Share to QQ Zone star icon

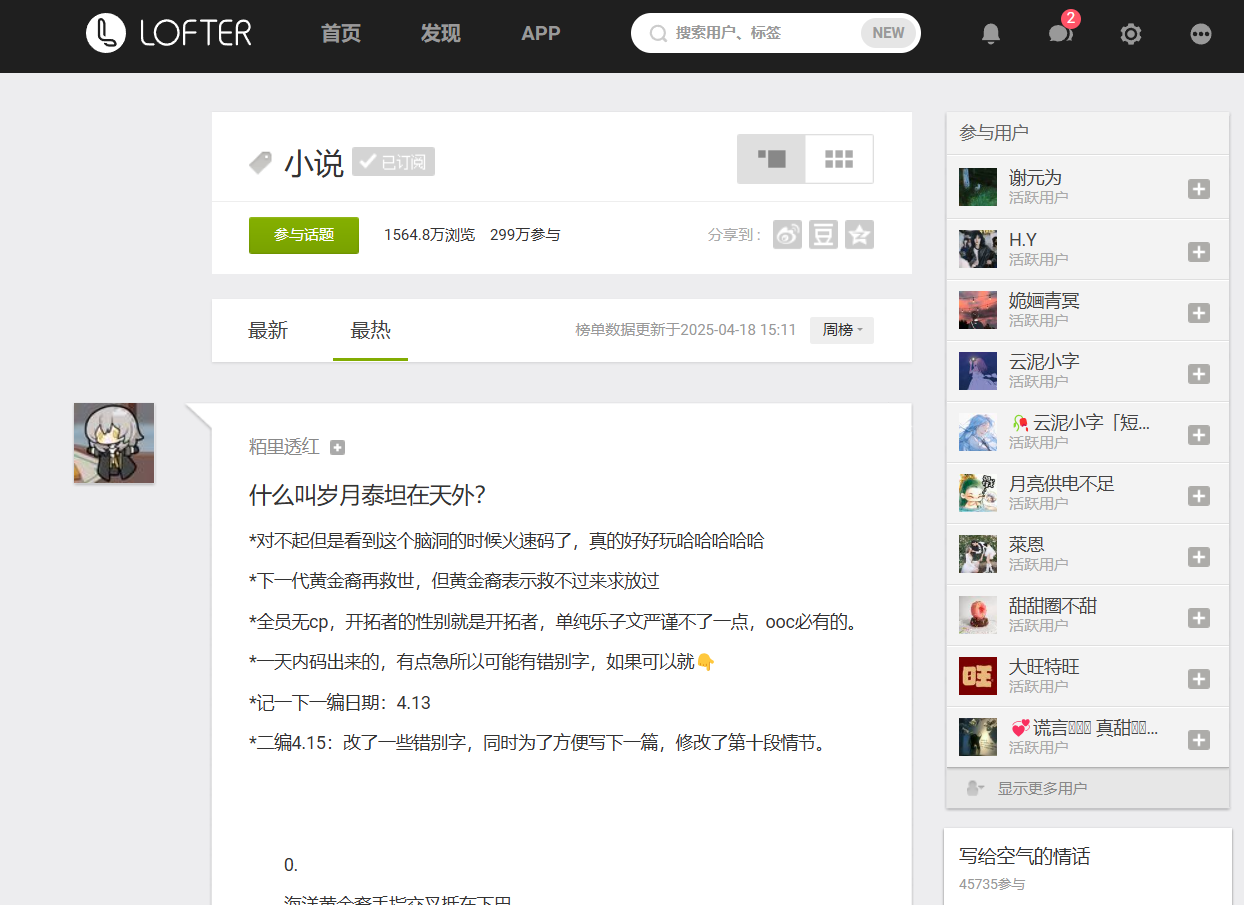[x=859, y=235]
